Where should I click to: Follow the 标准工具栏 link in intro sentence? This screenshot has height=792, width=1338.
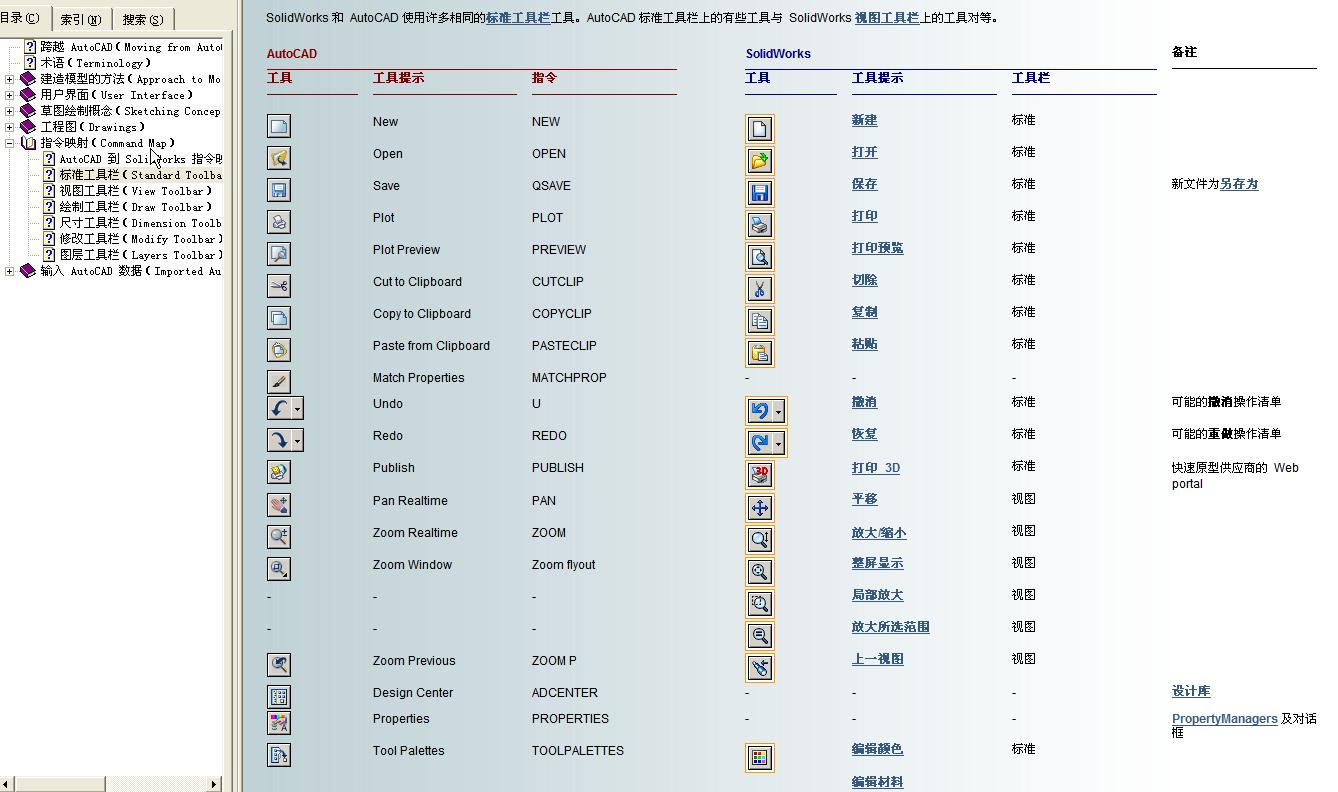click(x=518, y=17)
